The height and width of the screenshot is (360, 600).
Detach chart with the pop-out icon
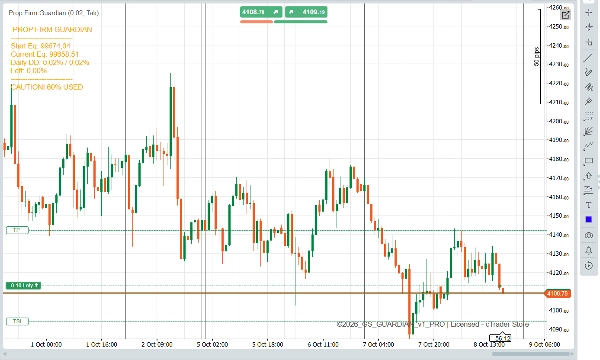[565, 15]
